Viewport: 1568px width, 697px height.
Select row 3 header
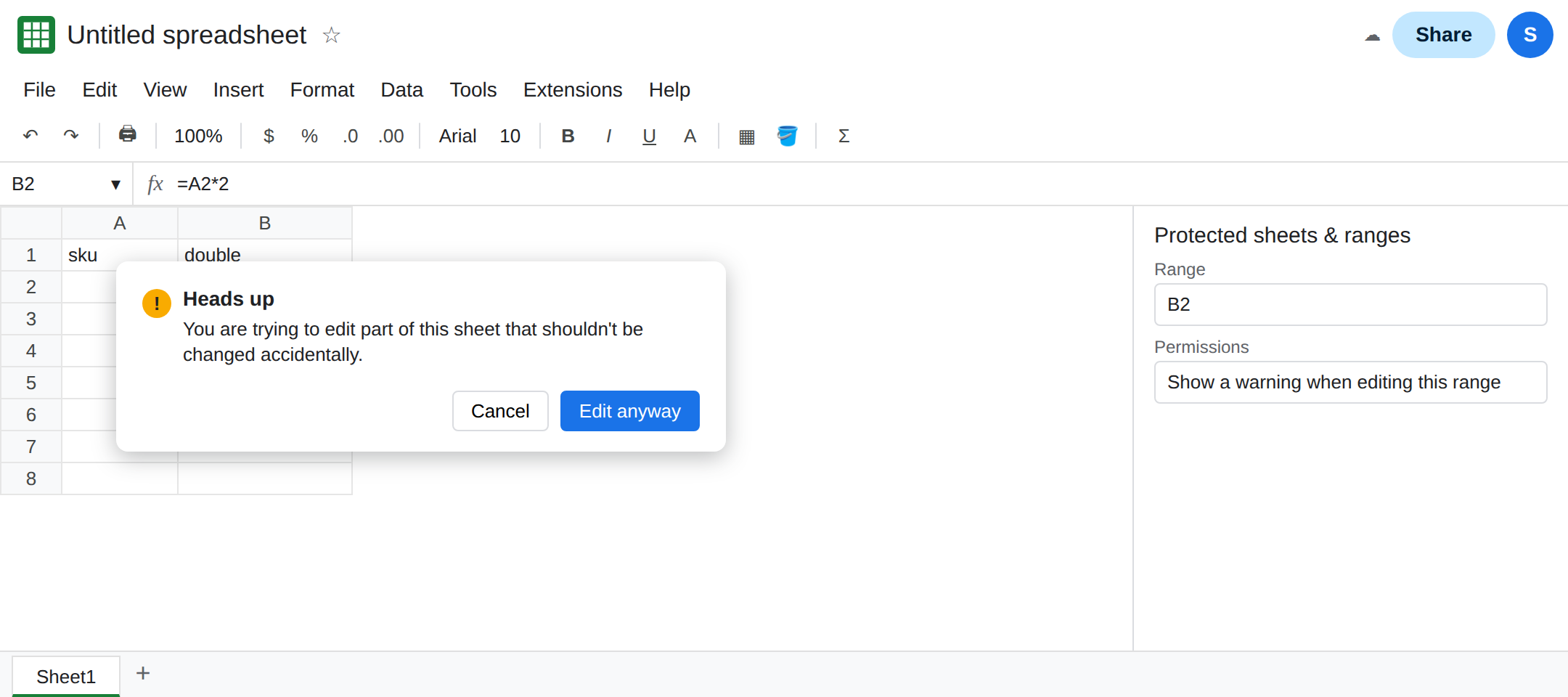point(31,319)
